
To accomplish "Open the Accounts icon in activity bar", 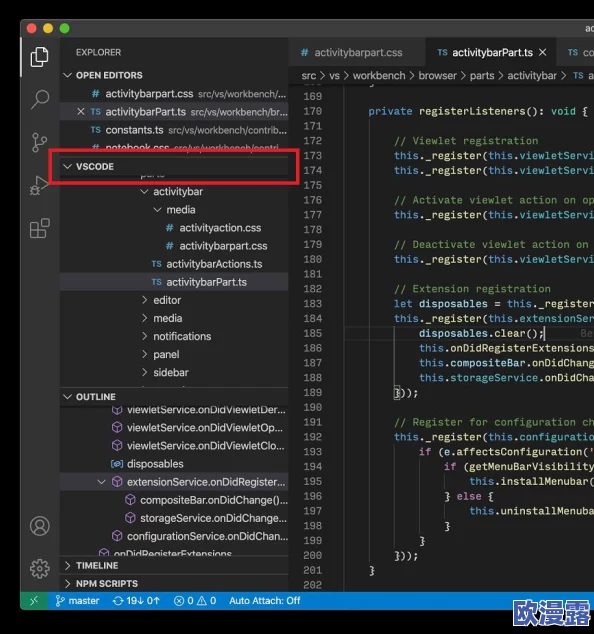I will coord(39,526).
